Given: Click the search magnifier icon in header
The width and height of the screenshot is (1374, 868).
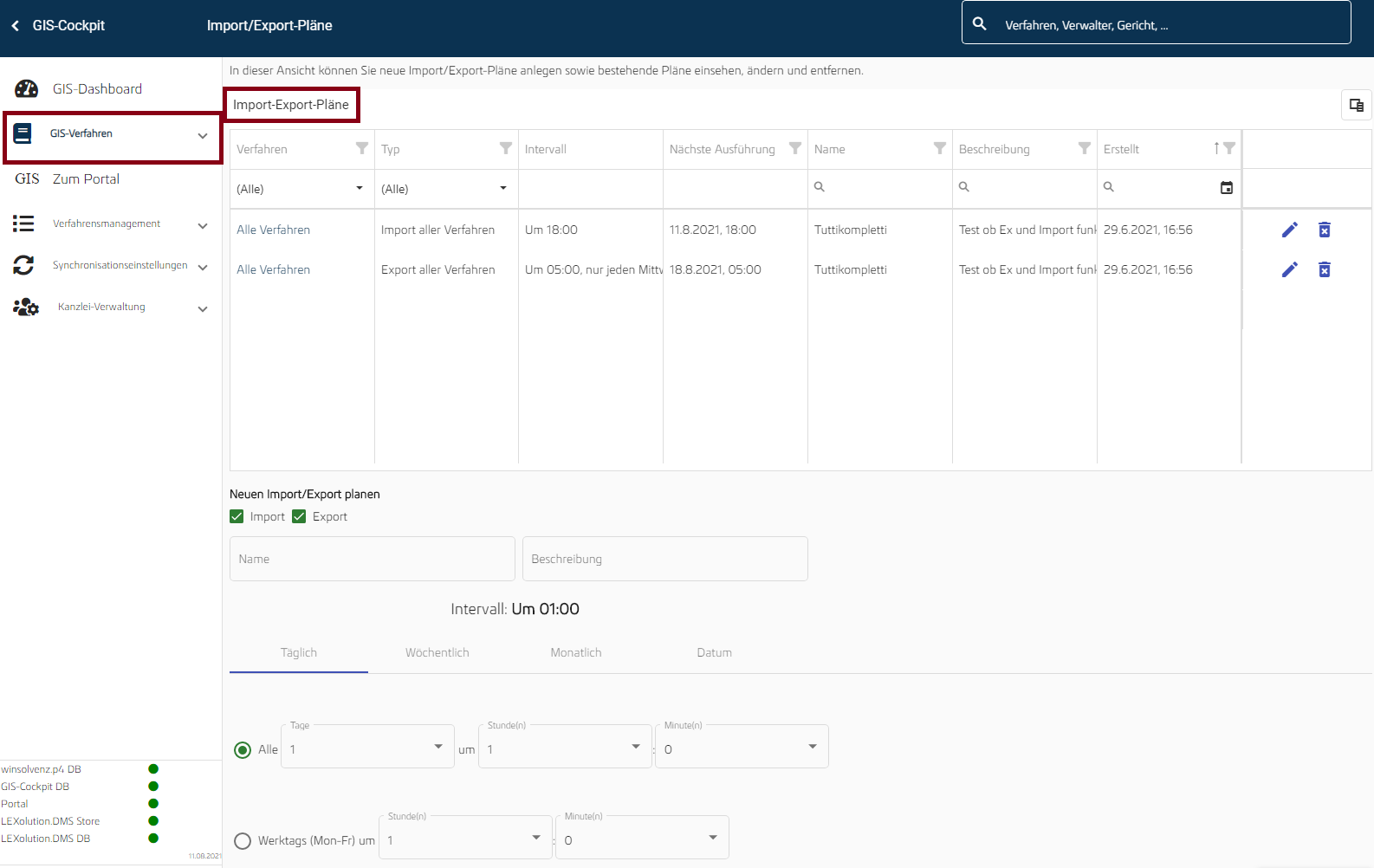Looking at the screenshot, I should point(980,24).
